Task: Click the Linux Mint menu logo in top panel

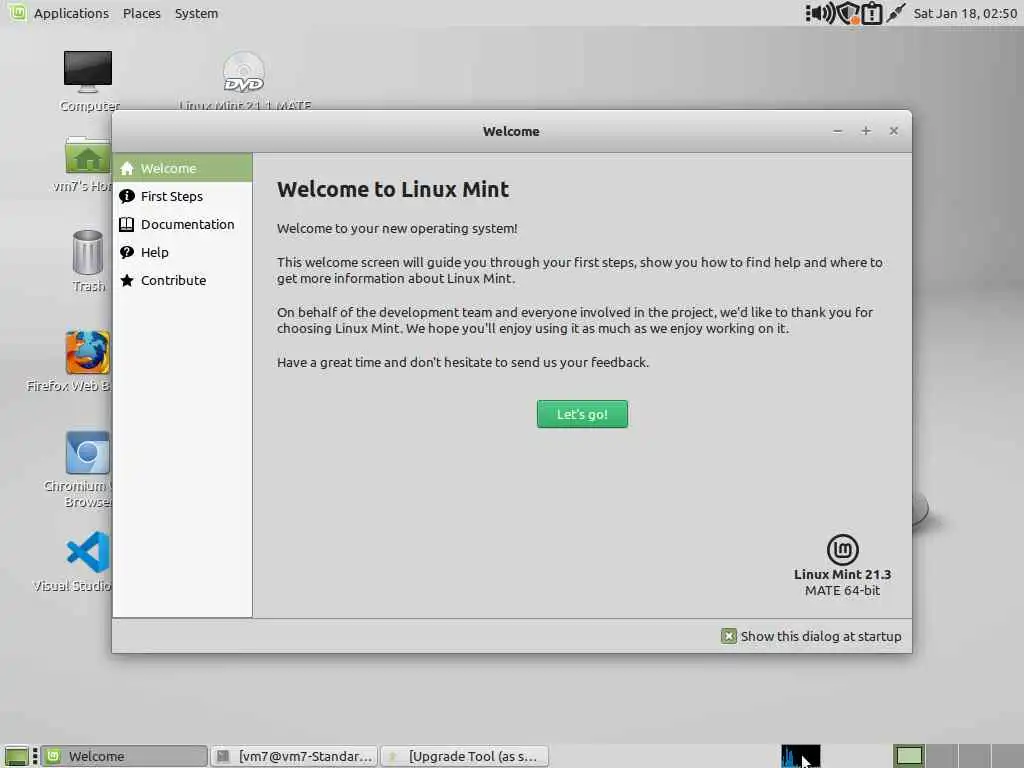Action: 17,12
